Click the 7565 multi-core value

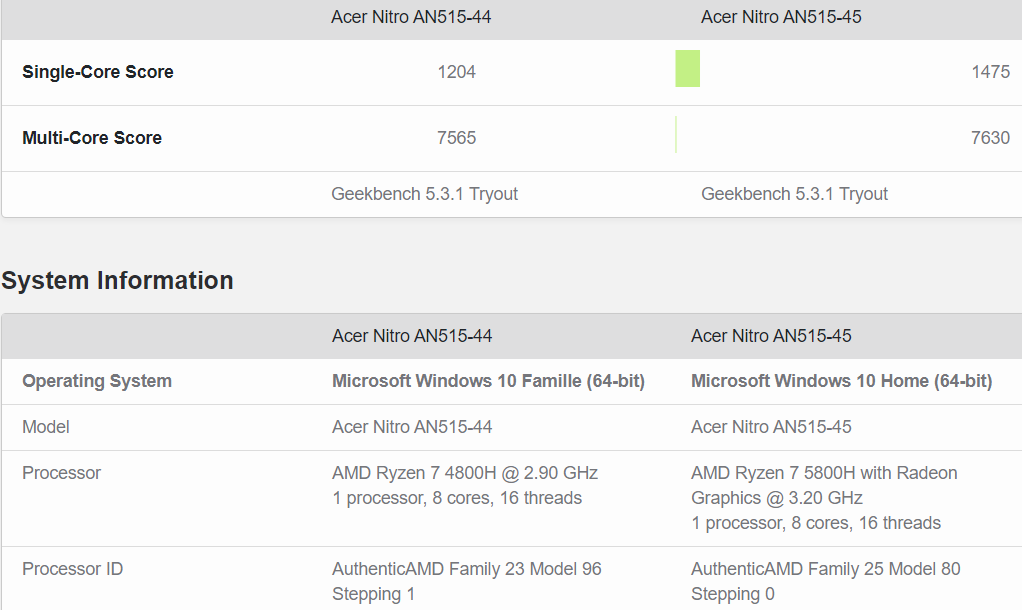tap(456, 138)
